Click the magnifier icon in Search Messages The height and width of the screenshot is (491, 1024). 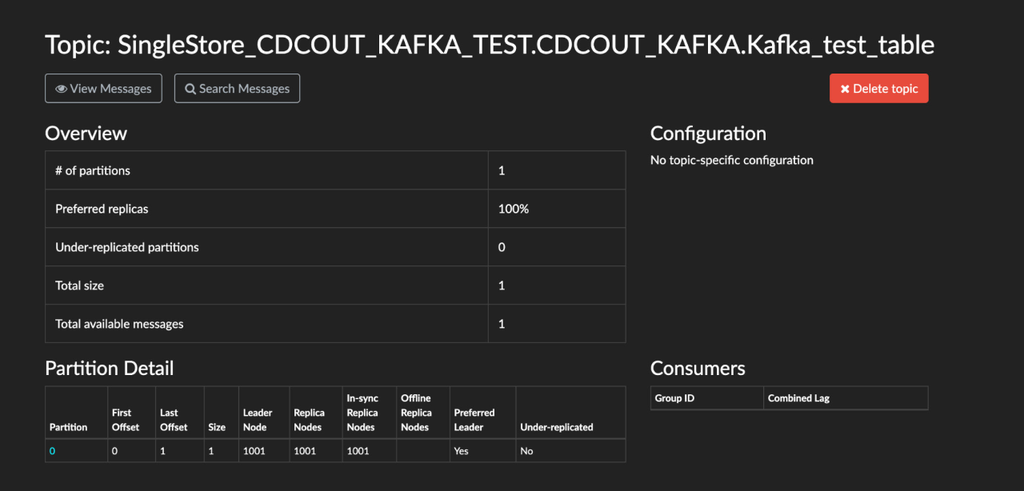tap(190, 89)
